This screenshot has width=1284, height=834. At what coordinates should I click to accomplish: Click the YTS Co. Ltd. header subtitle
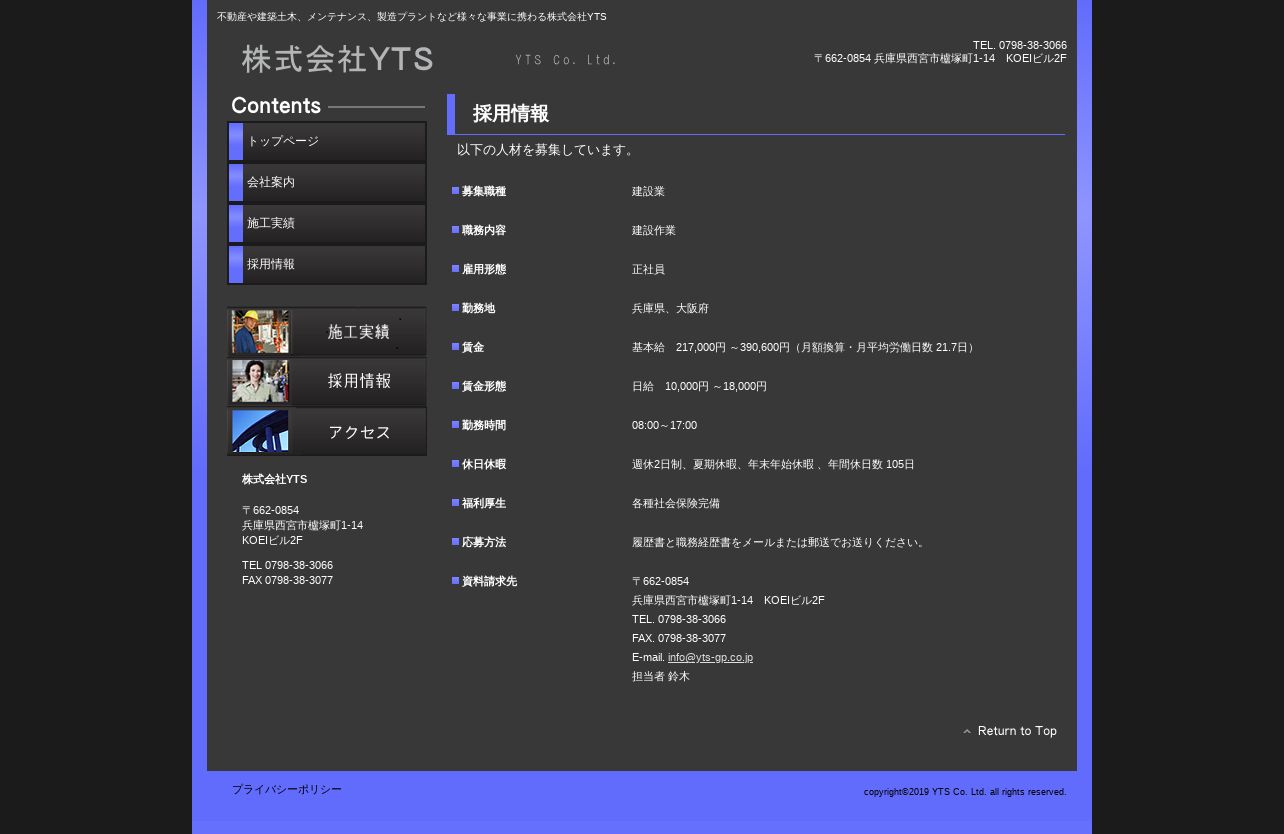[566, 60]
